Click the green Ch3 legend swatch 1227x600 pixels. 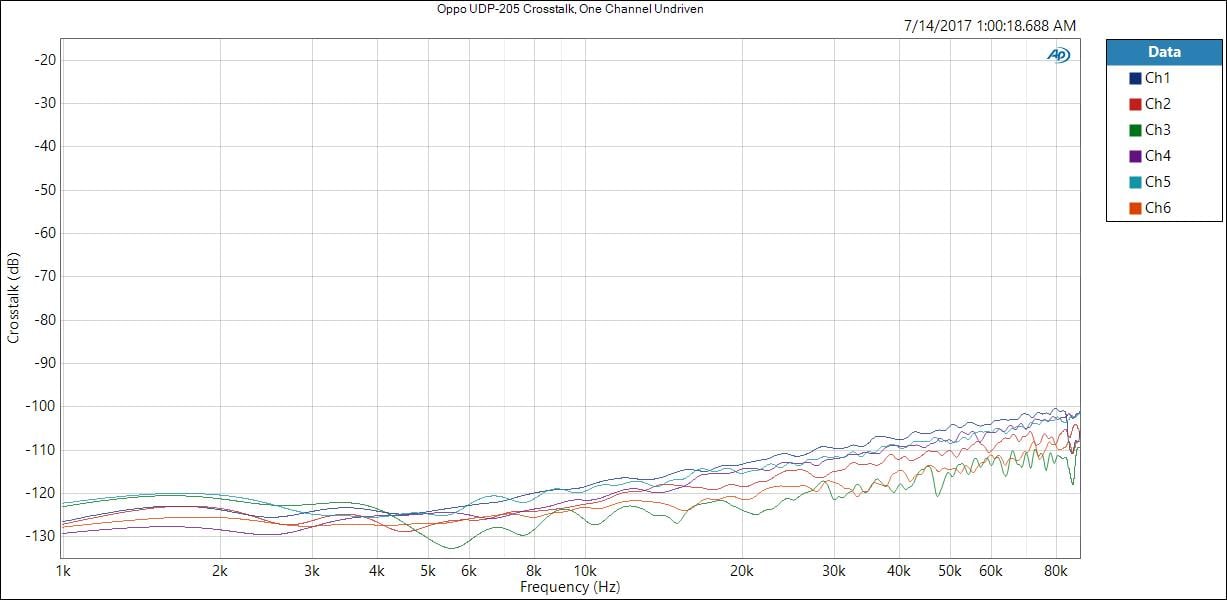(1135, 130)
